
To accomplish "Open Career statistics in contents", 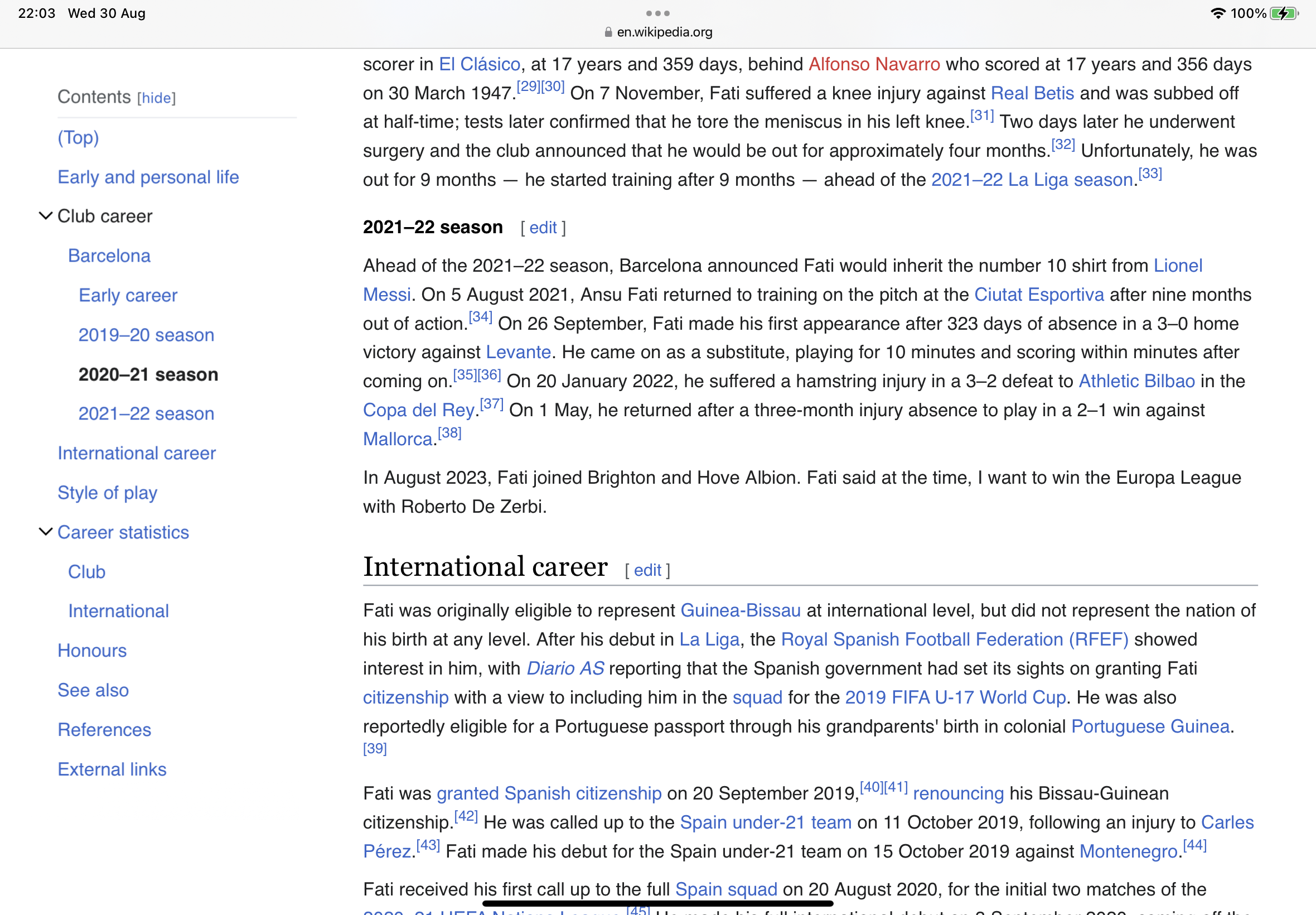I will [123, 532].
